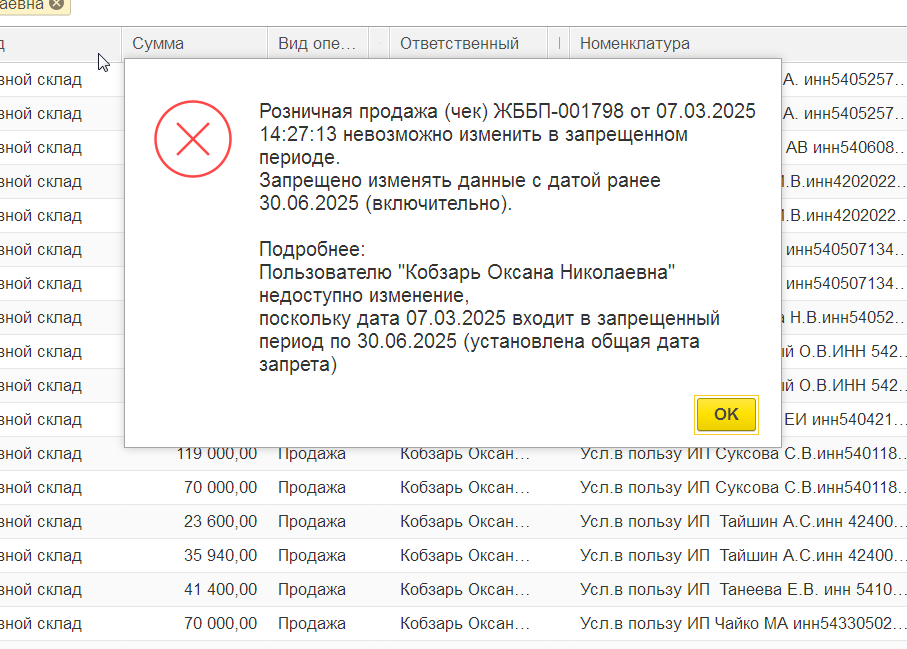
Task: Click the narrow column divider before Номенклатура
Action: click(x=559, y=43)
